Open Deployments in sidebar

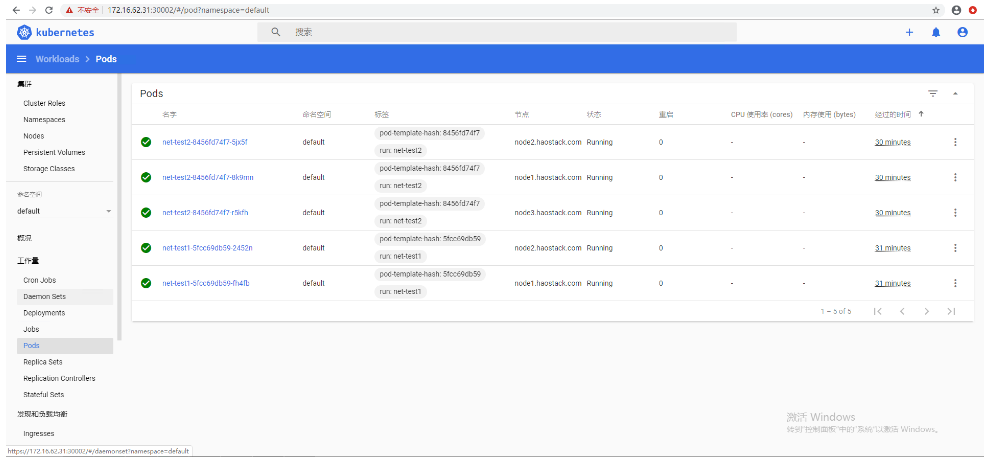tap(44, 313)
